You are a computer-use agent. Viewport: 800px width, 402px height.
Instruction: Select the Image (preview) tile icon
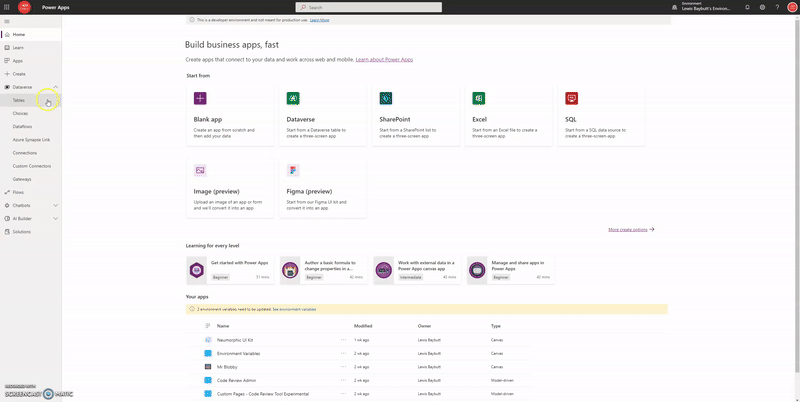coord(200,170)
